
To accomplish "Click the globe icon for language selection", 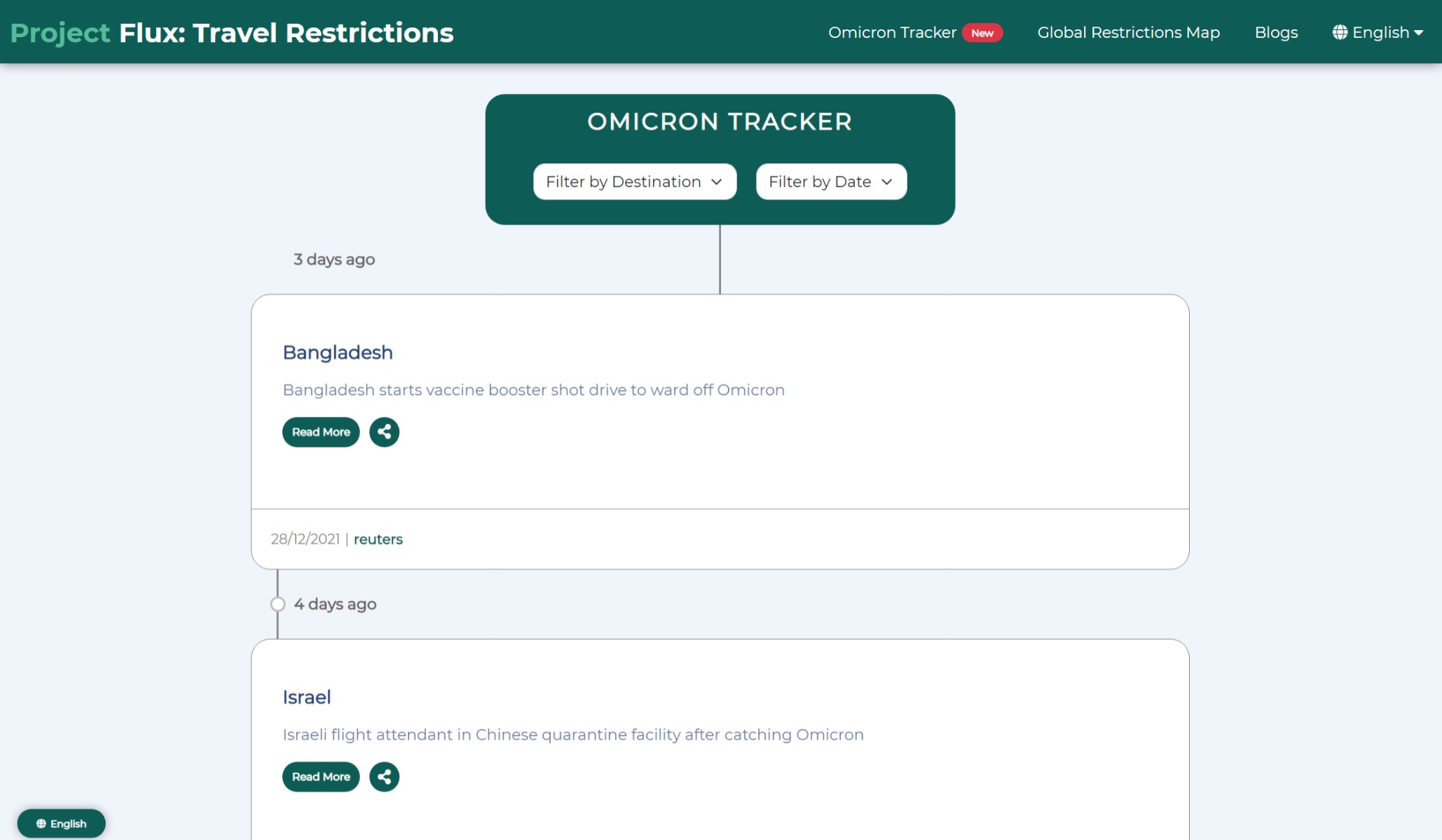I will coord(1340,32).
